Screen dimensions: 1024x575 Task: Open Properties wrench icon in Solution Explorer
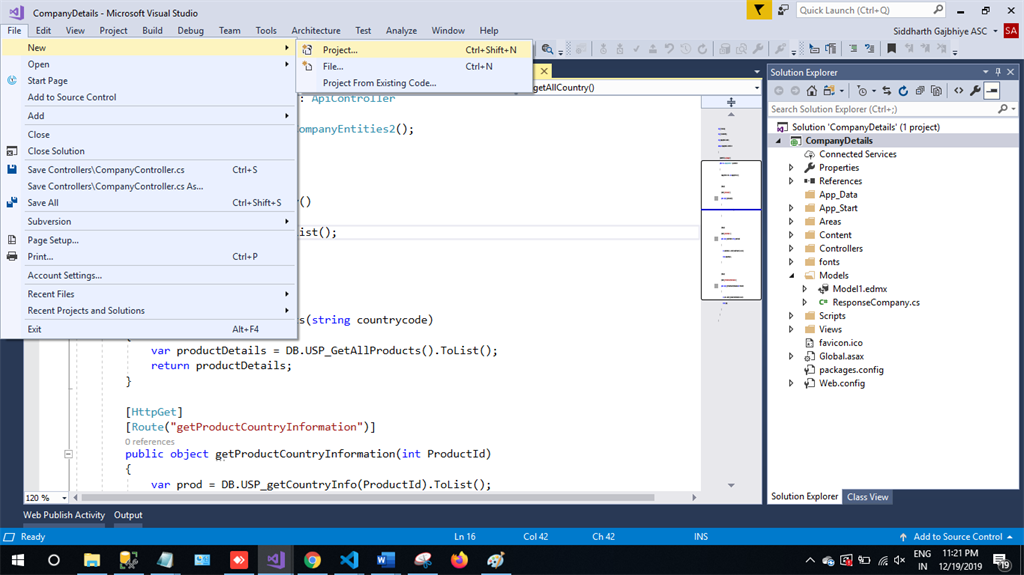coord(975,91)
